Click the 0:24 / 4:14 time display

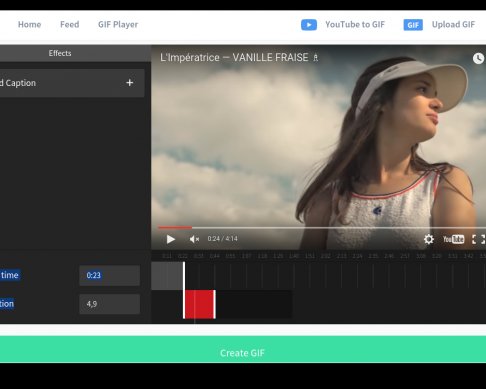222,239
